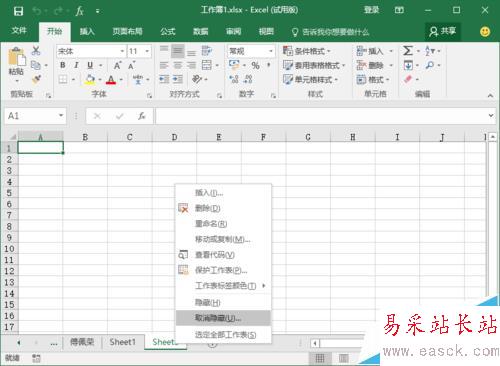Screen dimensions: 500x366
Task: Choose 隐藏(H) in the context menu
Action: [223, 302]
